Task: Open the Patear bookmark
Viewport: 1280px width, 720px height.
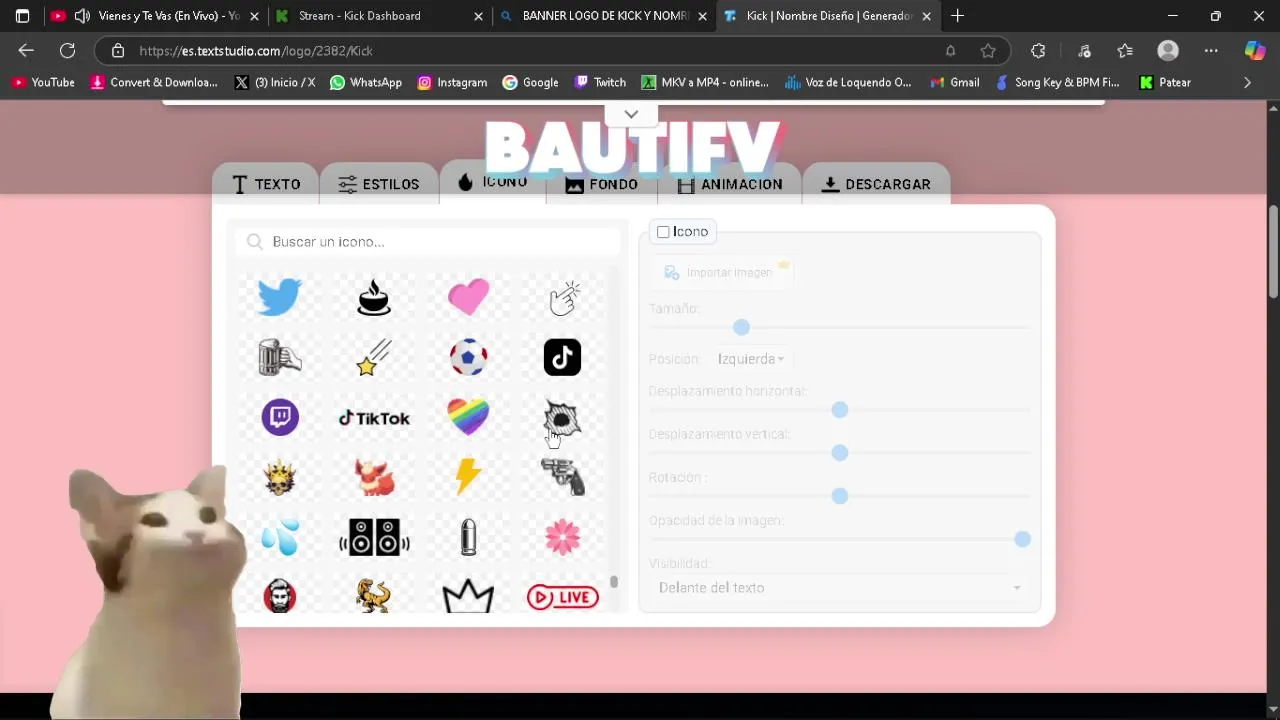Action: 1165,83
